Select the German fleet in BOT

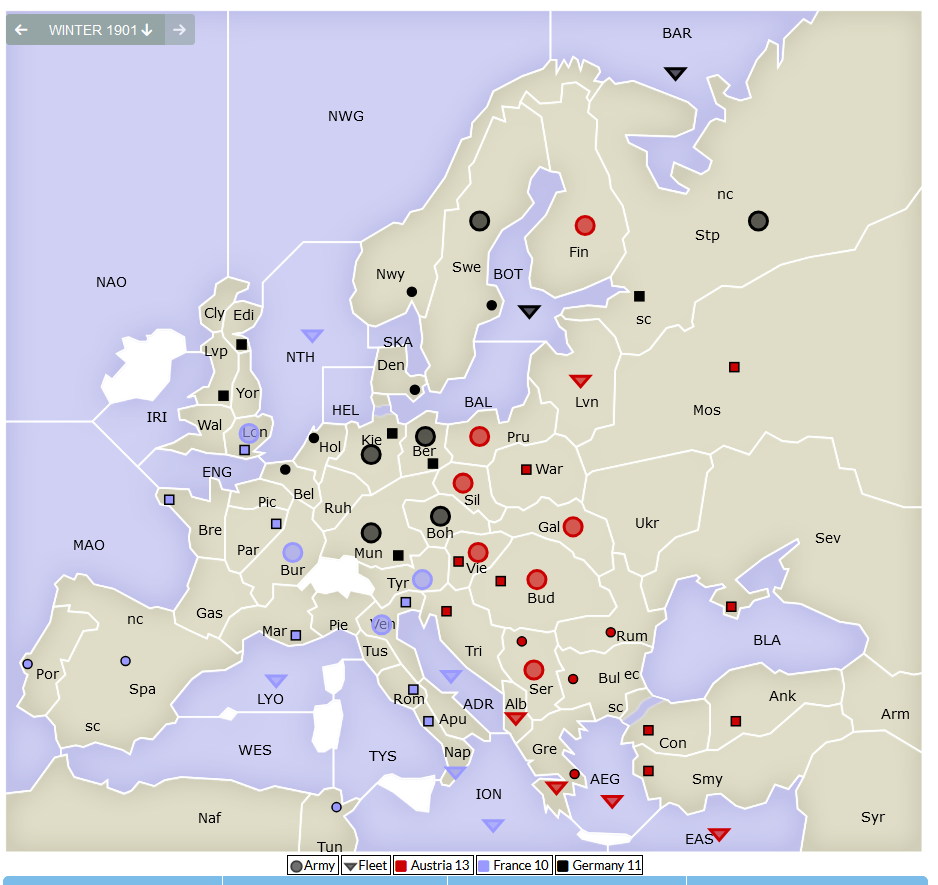click(x=529, y=312)
